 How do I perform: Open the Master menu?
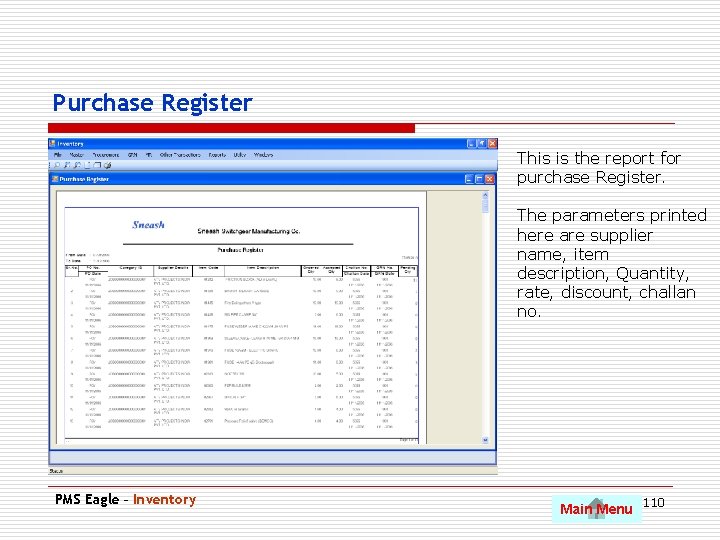(x=76, y=155)
